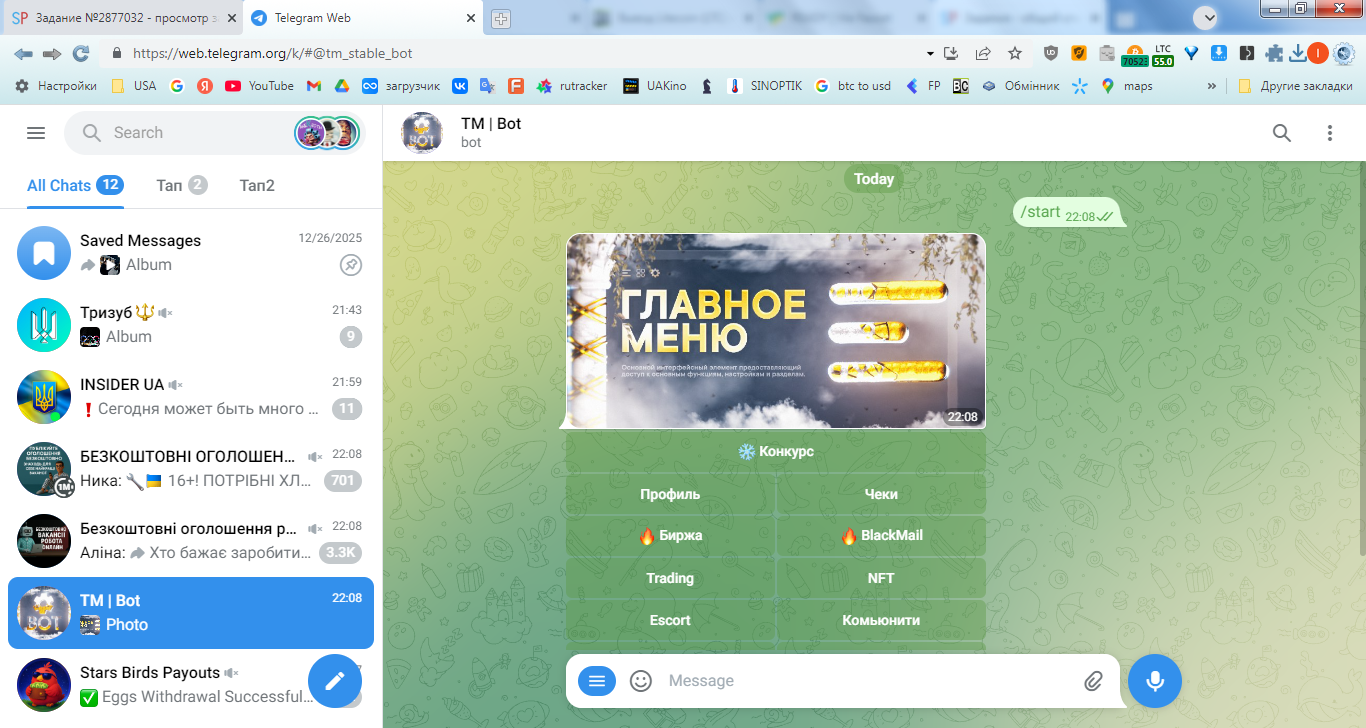Viewport: 1366px width, 728px height.
Task: Open the USA bookmarks folder
Action: coord(134,86)
